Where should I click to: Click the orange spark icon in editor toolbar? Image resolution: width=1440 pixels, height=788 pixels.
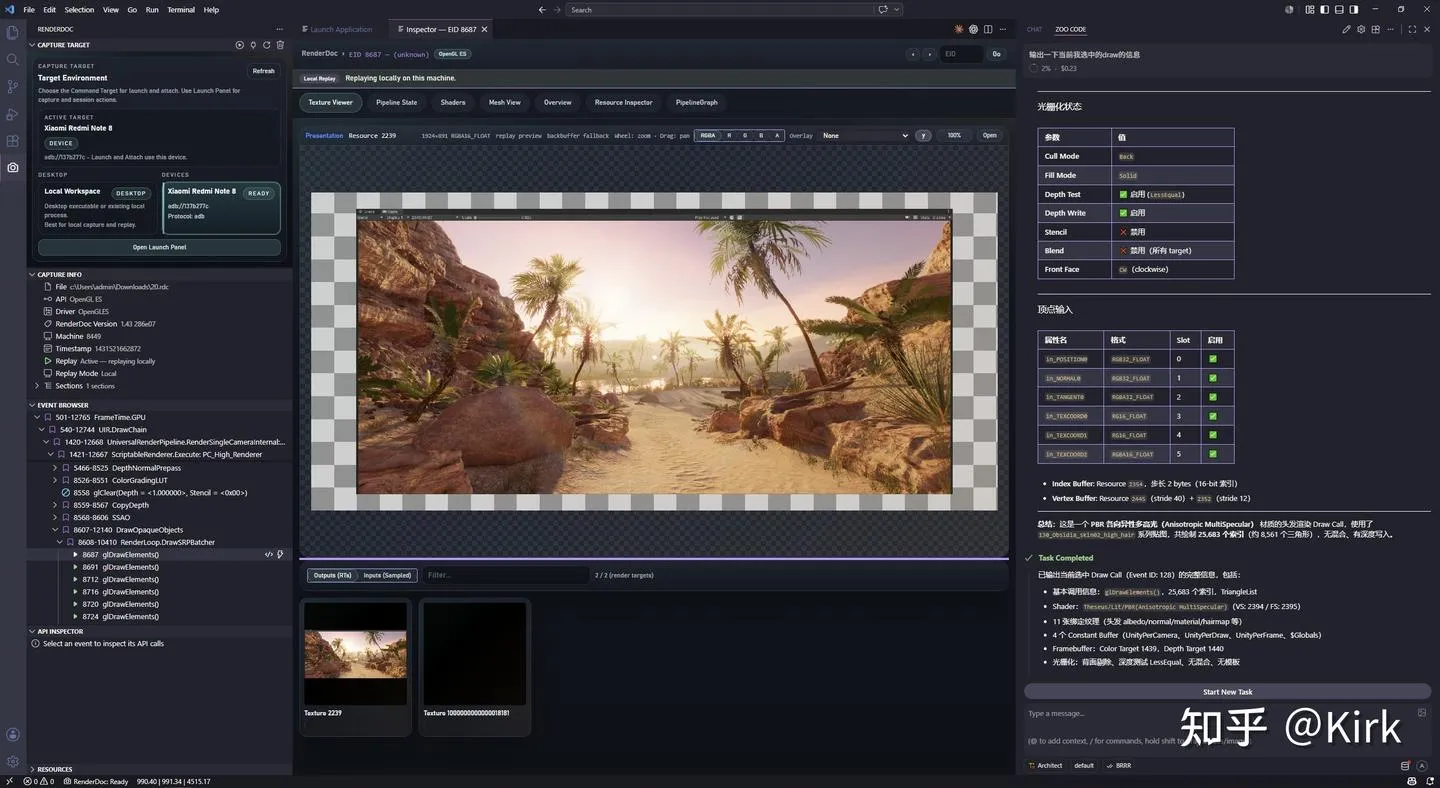pos(959,29)
